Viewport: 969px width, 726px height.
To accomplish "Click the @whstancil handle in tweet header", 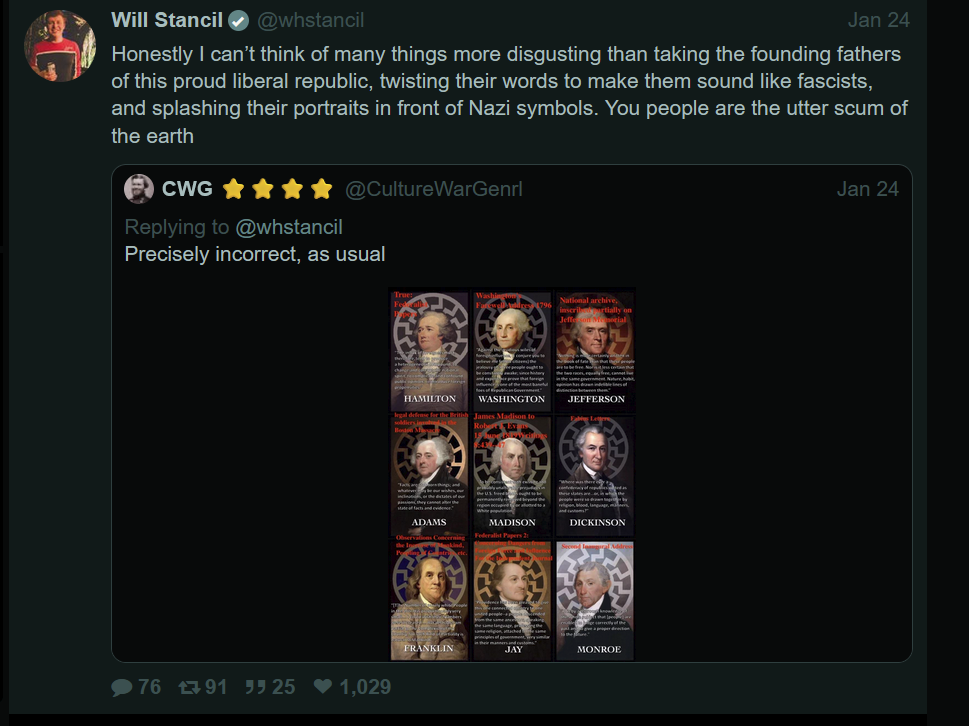I will point(310,20).
